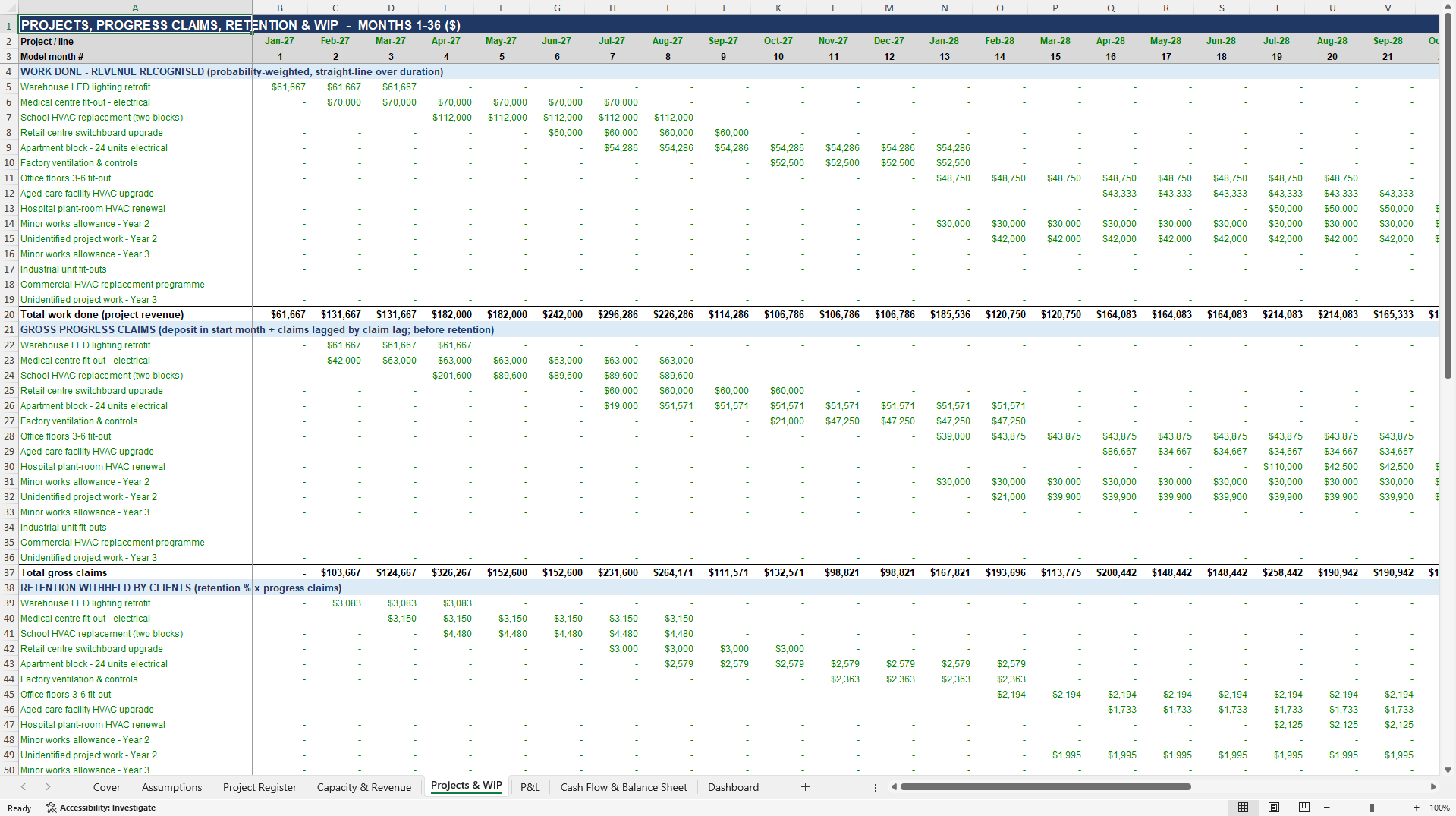This screenshot has height=816, width=1456.
Task: Click 'Total work done (project revenue)' cell
Action: [x=135, y=314]
